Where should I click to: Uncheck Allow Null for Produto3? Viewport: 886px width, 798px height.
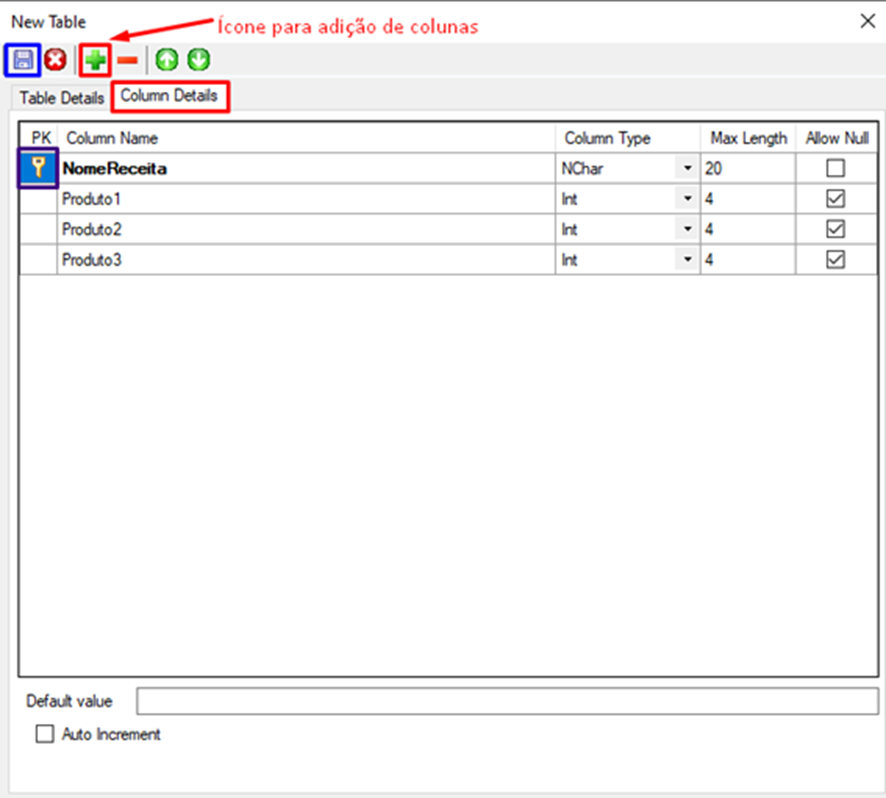coord(835,259)
